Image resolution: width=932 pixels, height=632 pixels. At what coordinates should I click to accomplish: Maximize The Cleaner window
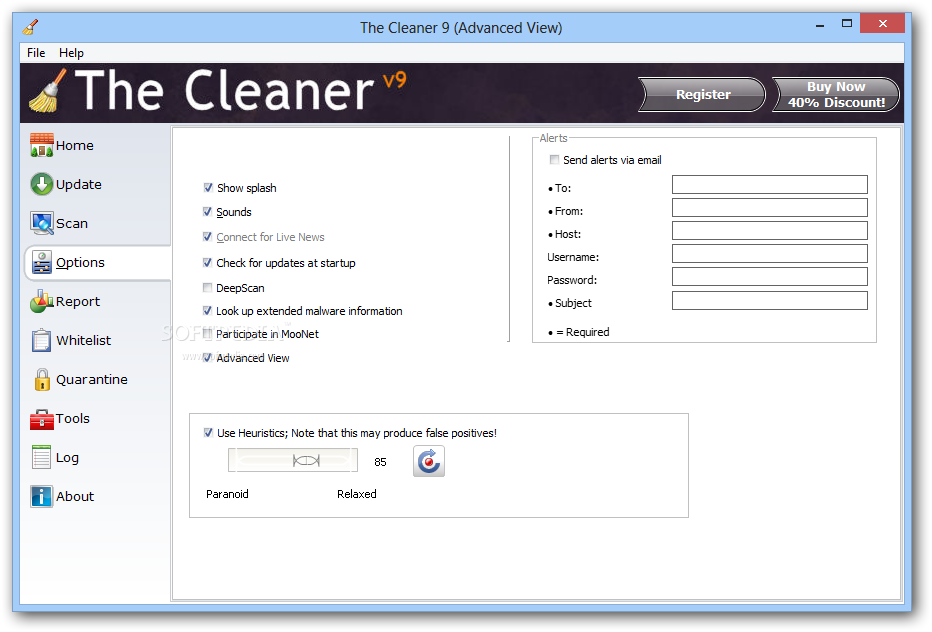pos(847,24)
